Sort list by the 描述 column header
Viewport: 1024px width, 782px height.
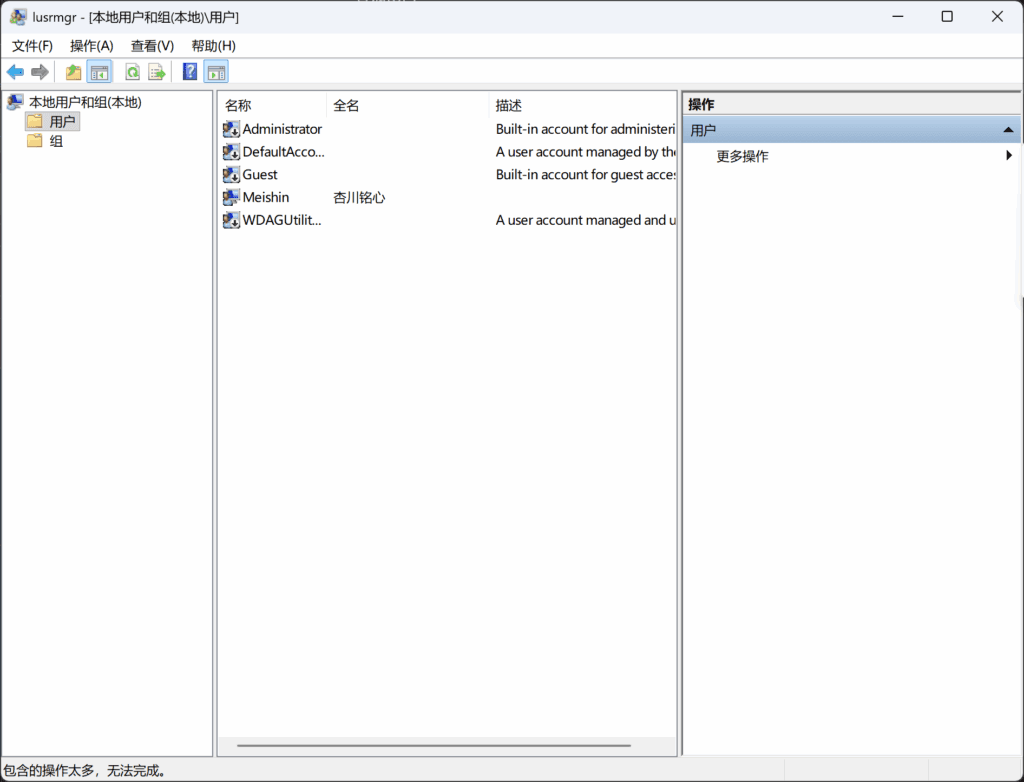pos(509,106)
